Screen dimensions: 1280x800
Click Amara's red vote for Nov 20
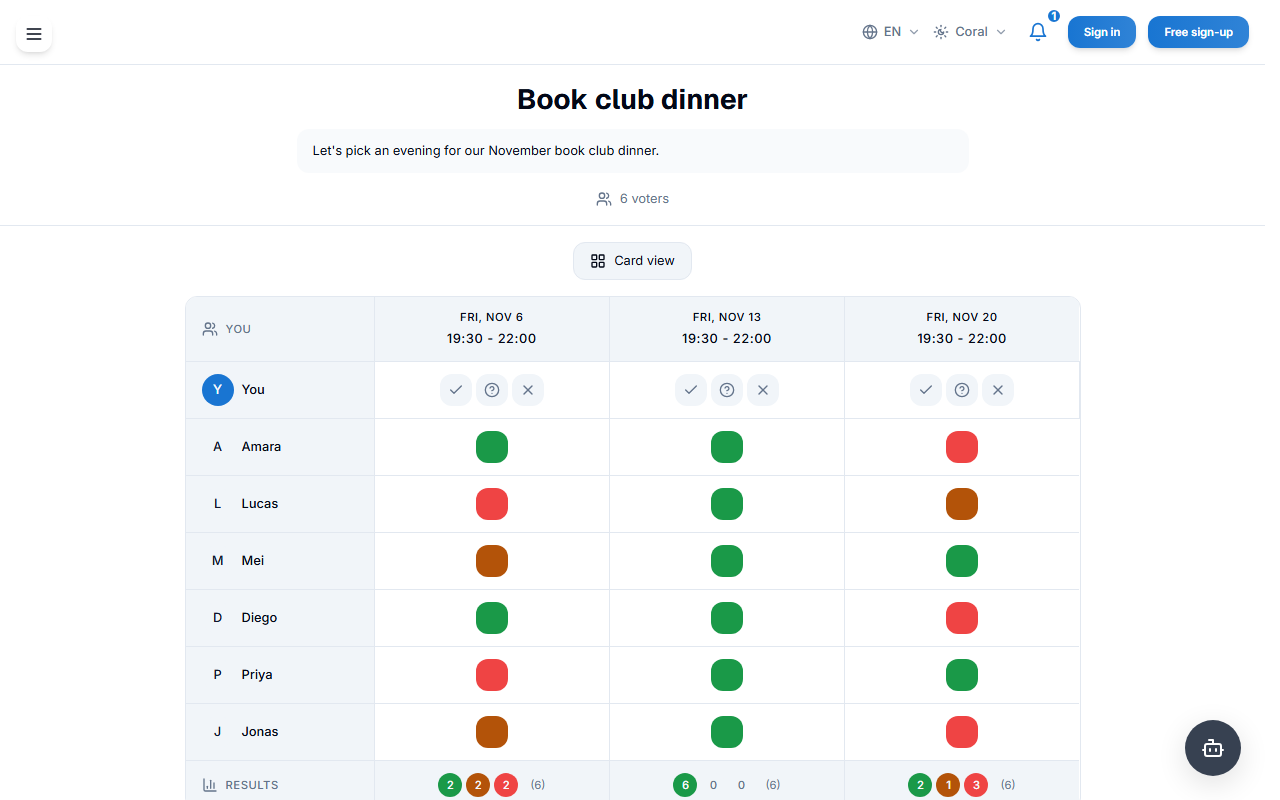tap(962, 447)
